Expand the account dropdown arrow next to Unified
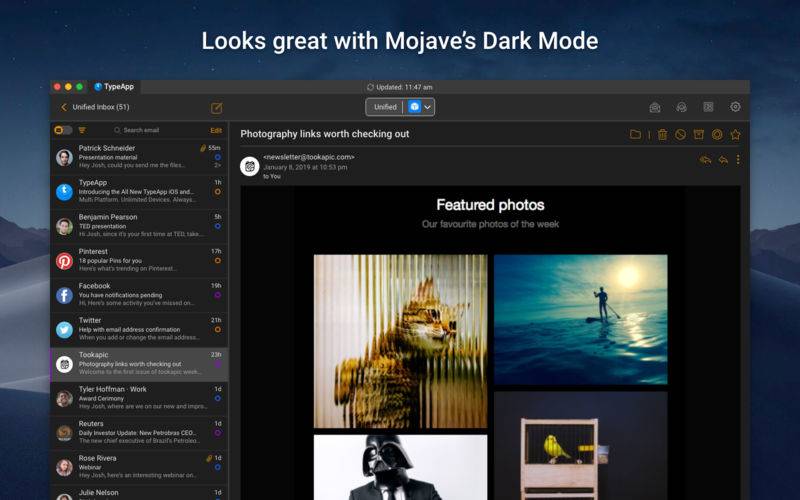The image size is (800, 500). [x=428, y=107]
